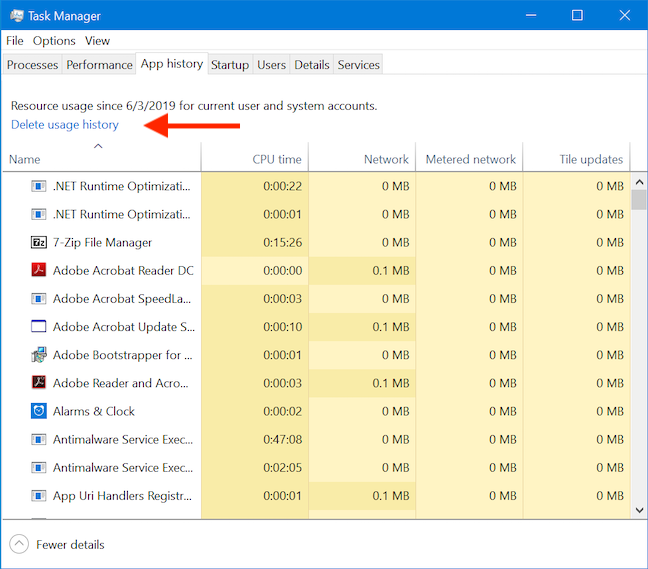Select the Adobe Acrobat SpeedLa... name
The image size is (648, 569).
tap(122, 299)
